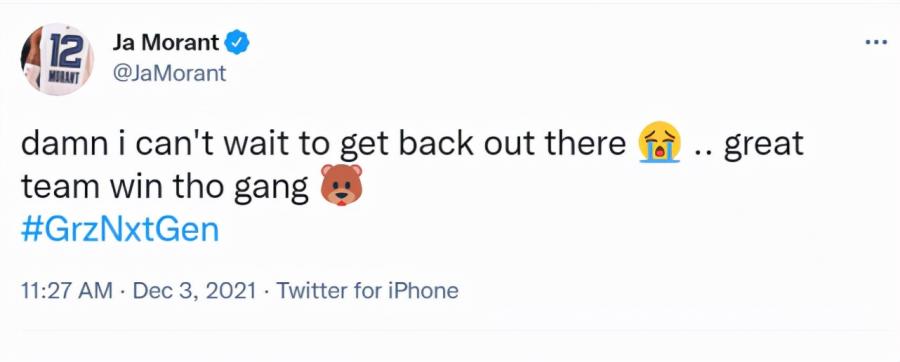Screen dimensions: 900x362
Task: Click the @JaMorant handle
Action: click(170, 73)
